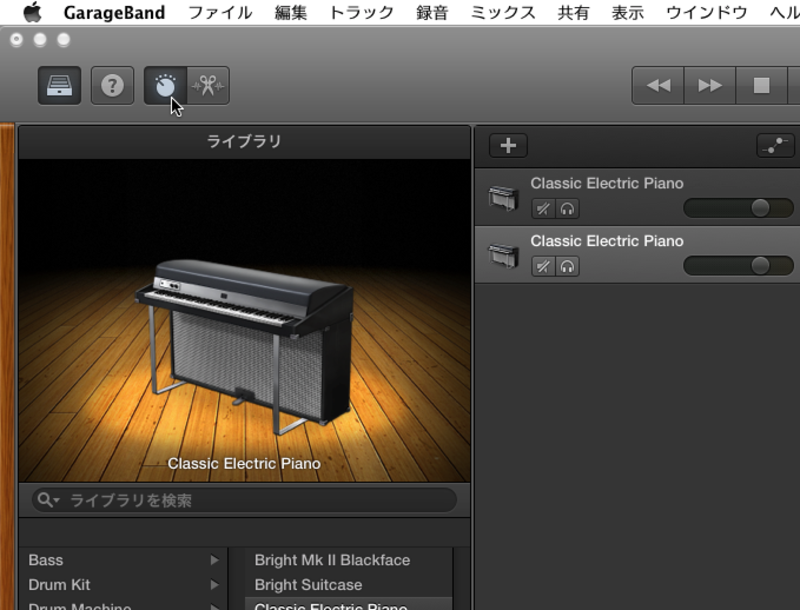800x610 pixels.
Task: Select second track's electric piano icon
Action: (504, 256)
